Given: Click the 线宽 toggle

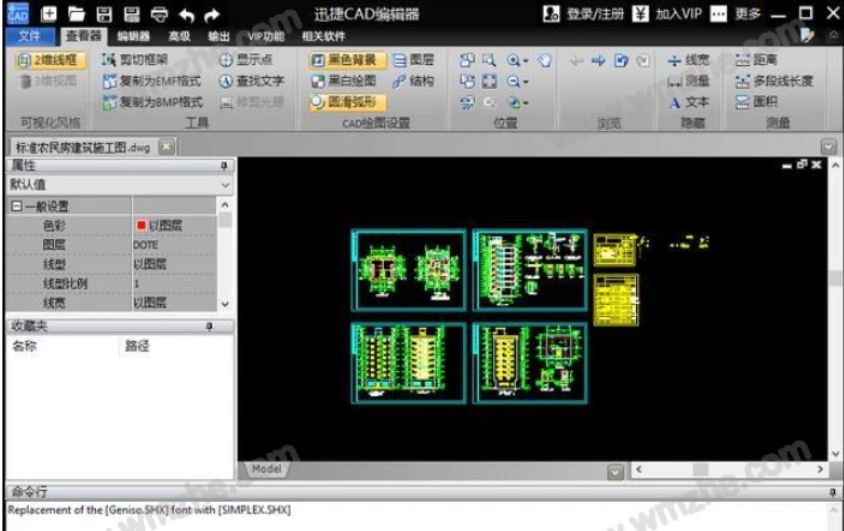Looking at the screenshot, I should (688, 60).
